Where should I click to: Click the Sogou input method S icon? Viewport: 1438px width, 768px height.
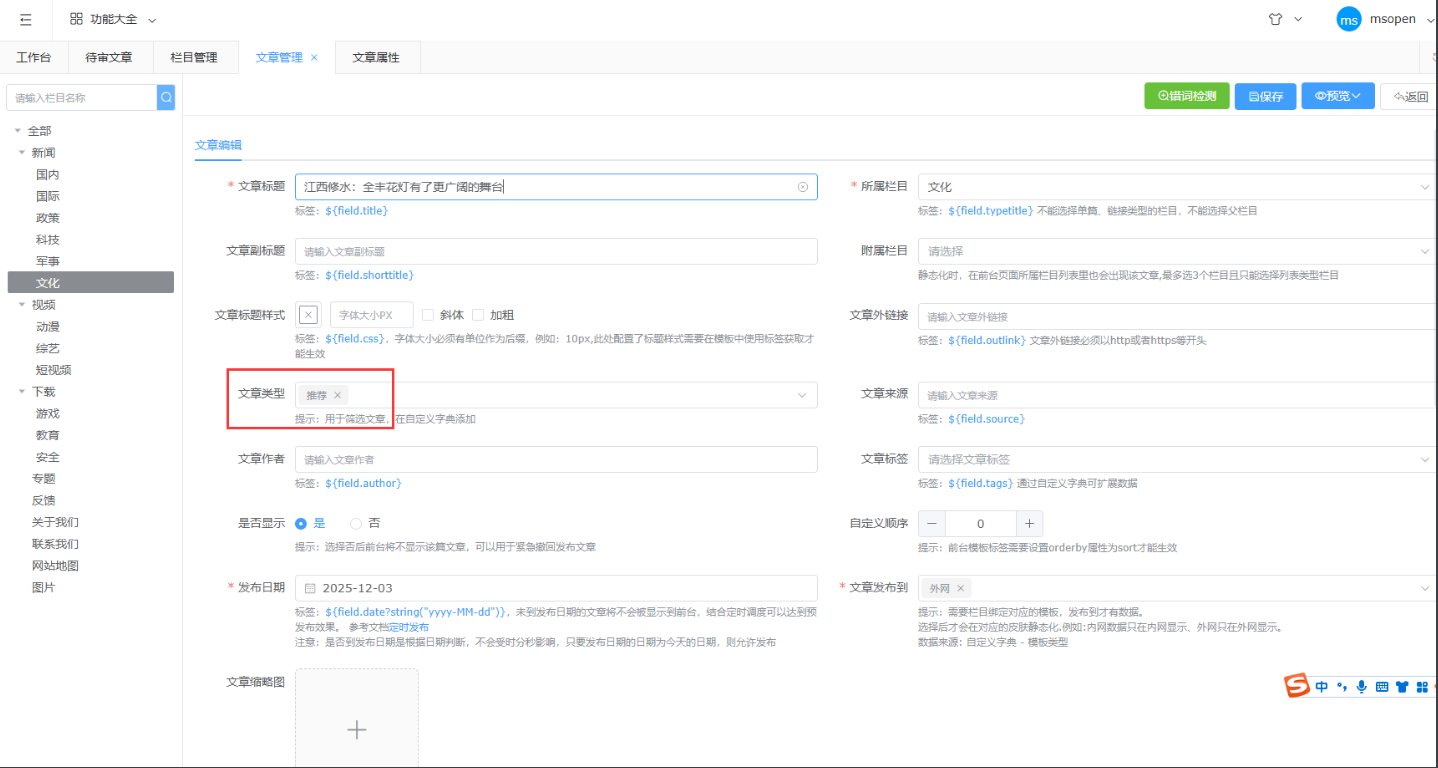(x=1297, y=686)
